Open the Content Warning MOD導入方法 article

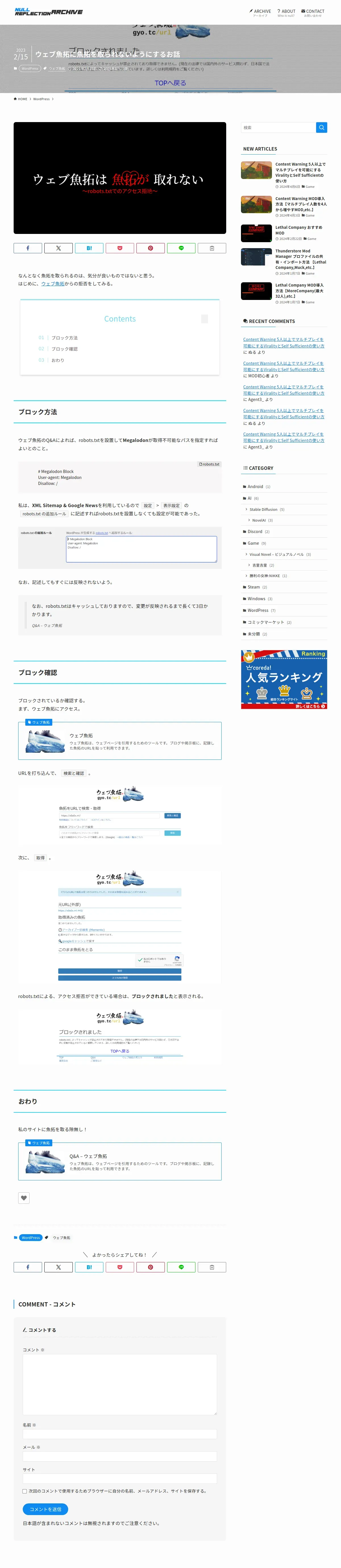pyautogui.click(x=284, y=206)
